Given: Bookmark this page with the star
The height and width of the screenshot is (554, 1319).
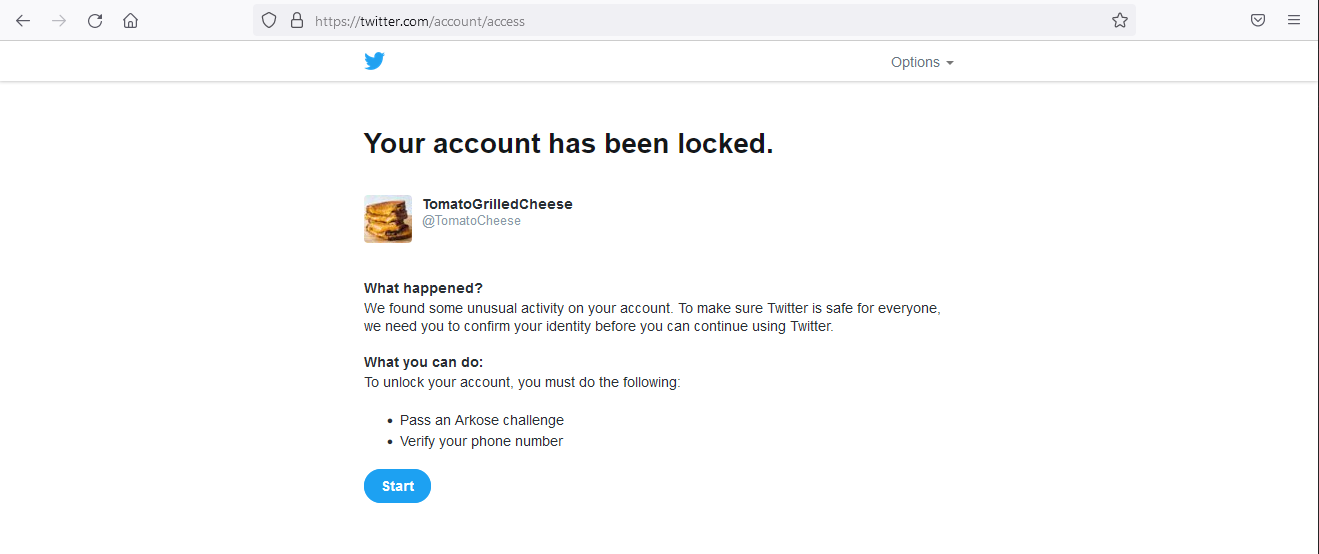Looking at the screenshot, I should (x=1120, y=20).
